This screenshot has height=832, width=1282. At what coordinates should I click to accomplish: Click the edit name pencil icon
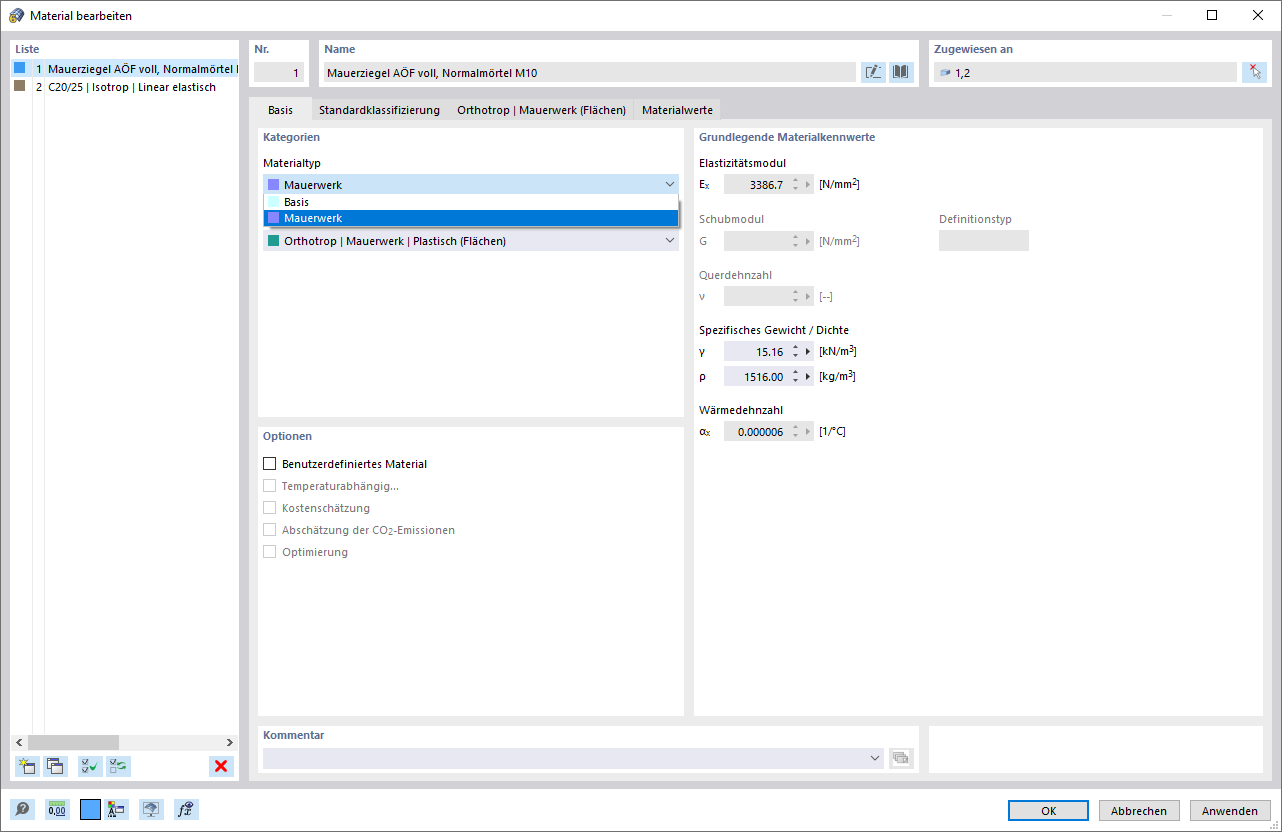pyautogui.click(x=873, y=72)
